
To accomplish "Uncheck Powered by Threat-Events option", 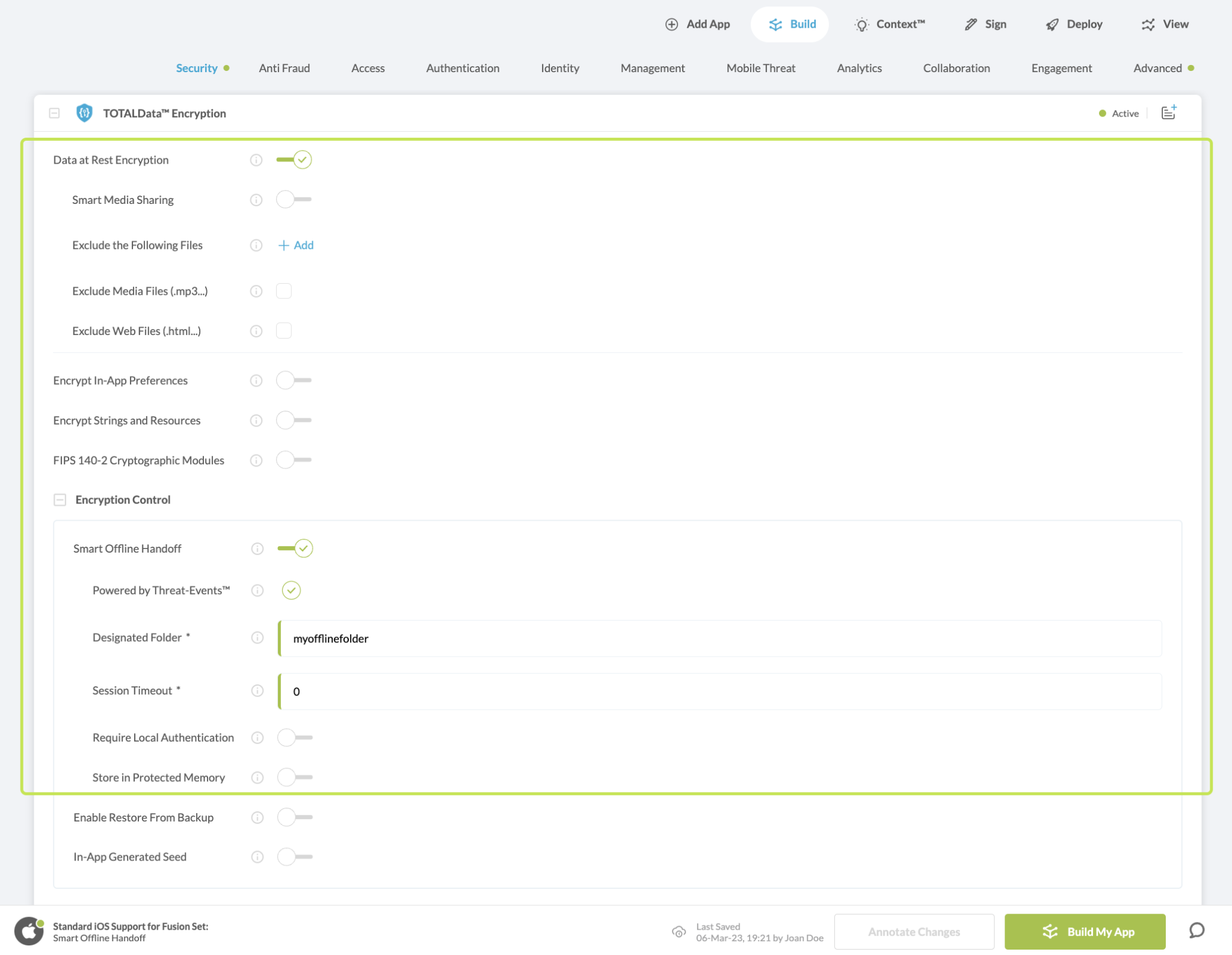I will [291, 591].
